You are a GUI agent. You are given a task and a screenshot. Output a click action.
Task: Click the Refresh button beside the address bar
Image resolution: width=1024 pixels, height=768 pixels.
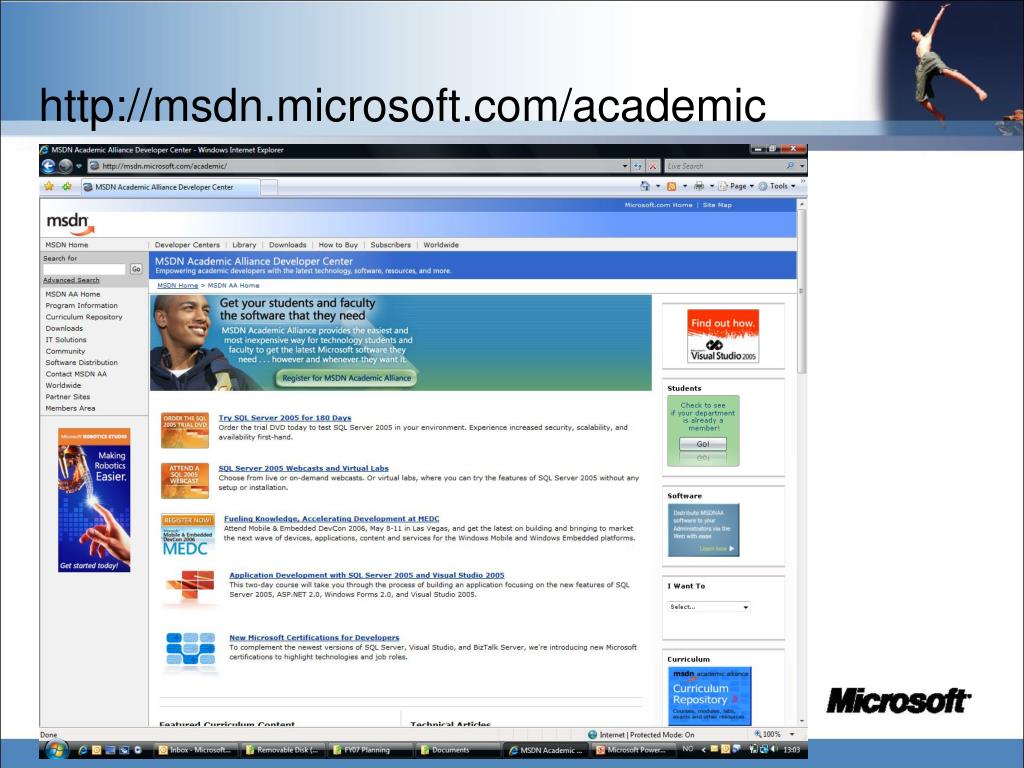[x=638, y=167]
